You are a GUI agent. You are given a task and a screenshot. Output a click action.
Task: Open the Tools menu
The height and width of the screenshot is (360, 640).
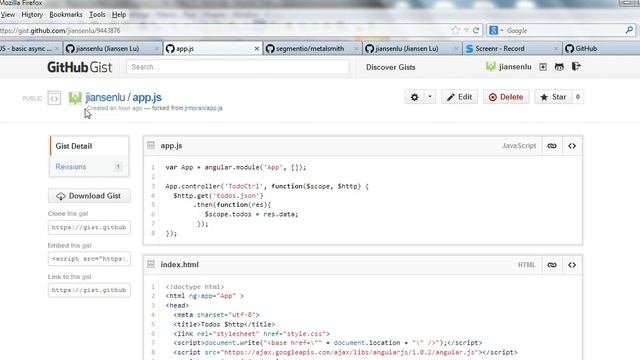(97, 15)
